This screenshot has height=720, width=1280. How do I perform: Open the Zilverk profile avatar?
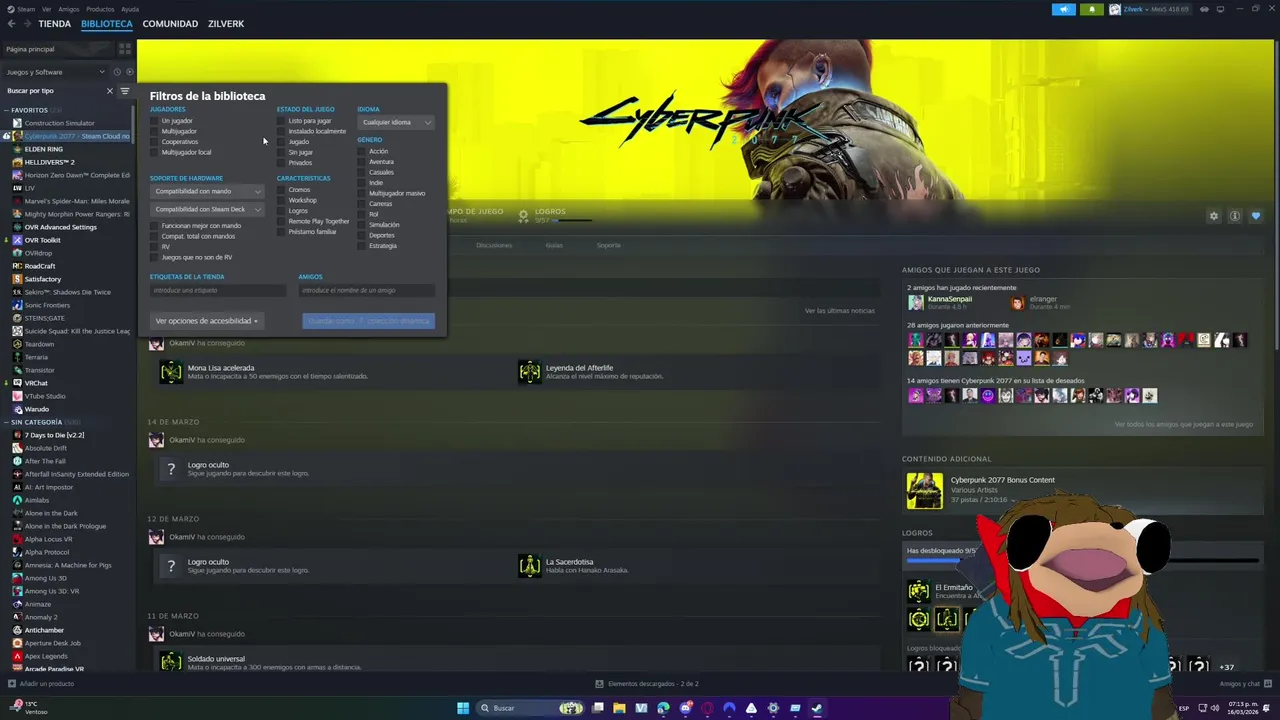[x=1115, y=9]
